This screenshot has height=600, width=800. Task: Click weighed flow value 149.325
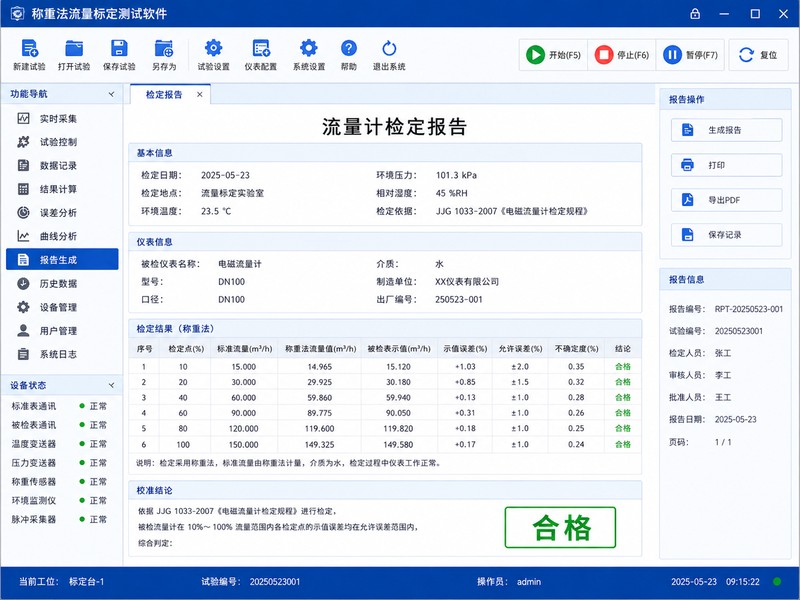pyautogui.click(x=319, y=444)
